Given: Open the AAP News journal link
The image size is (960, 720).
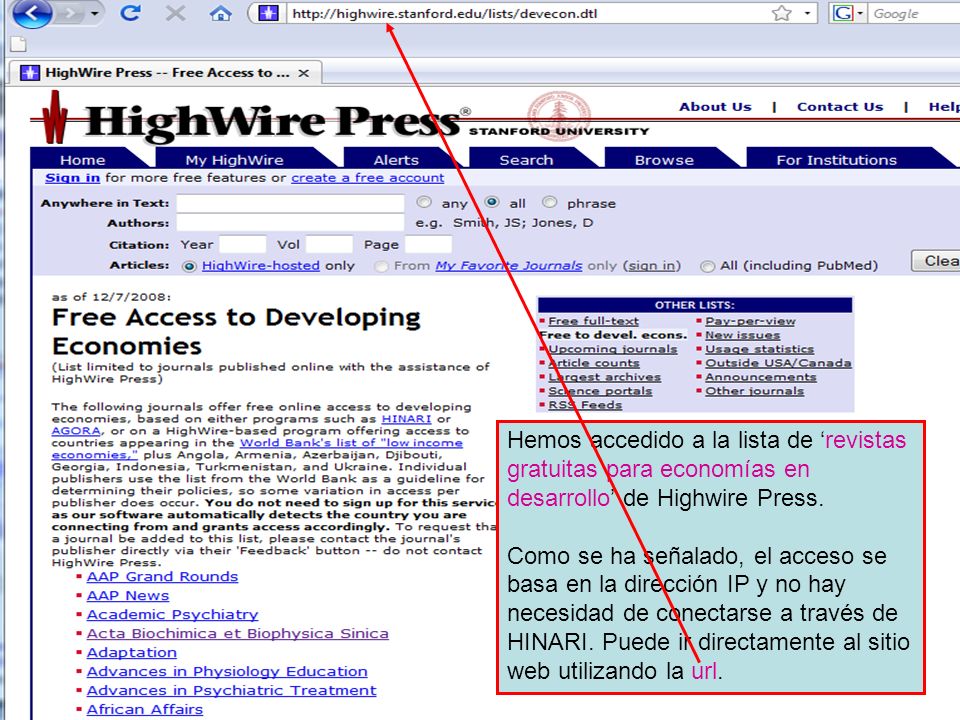Looking at the screenshot, I should pyautogui.click(x=128, y=596).
